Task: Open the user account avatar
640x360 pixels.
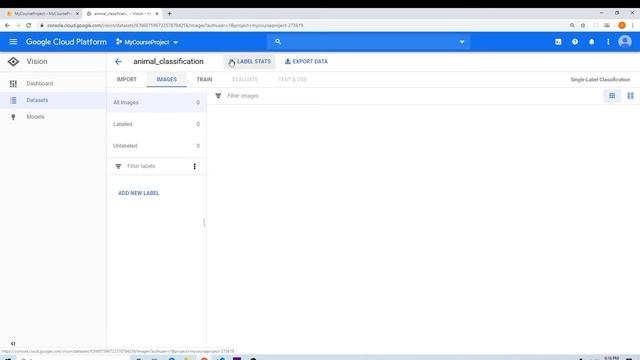Action: coord(624,42)
